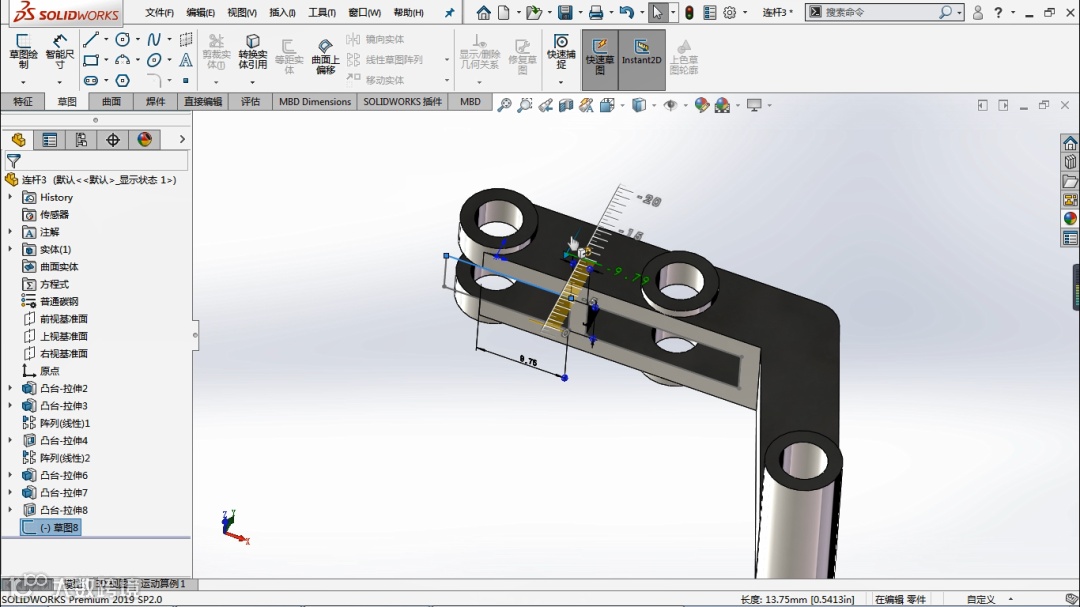Click the Quick Snaps (快速捕捉) icon
This screenshot has width=1080, height=607.
click(x=561, y=51)
